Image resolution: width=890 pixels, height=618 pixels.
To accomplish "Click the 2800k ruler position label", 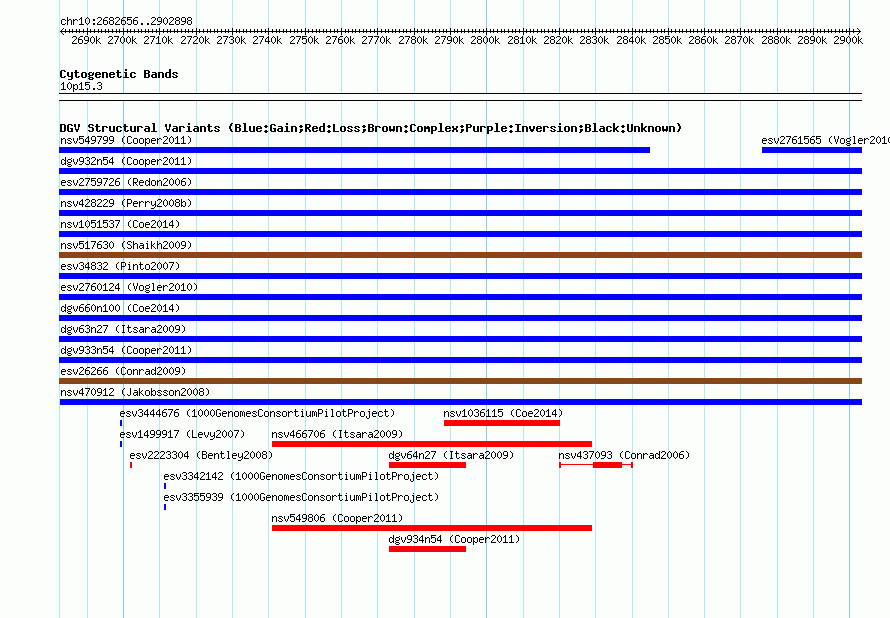I will tap(485, 40).
